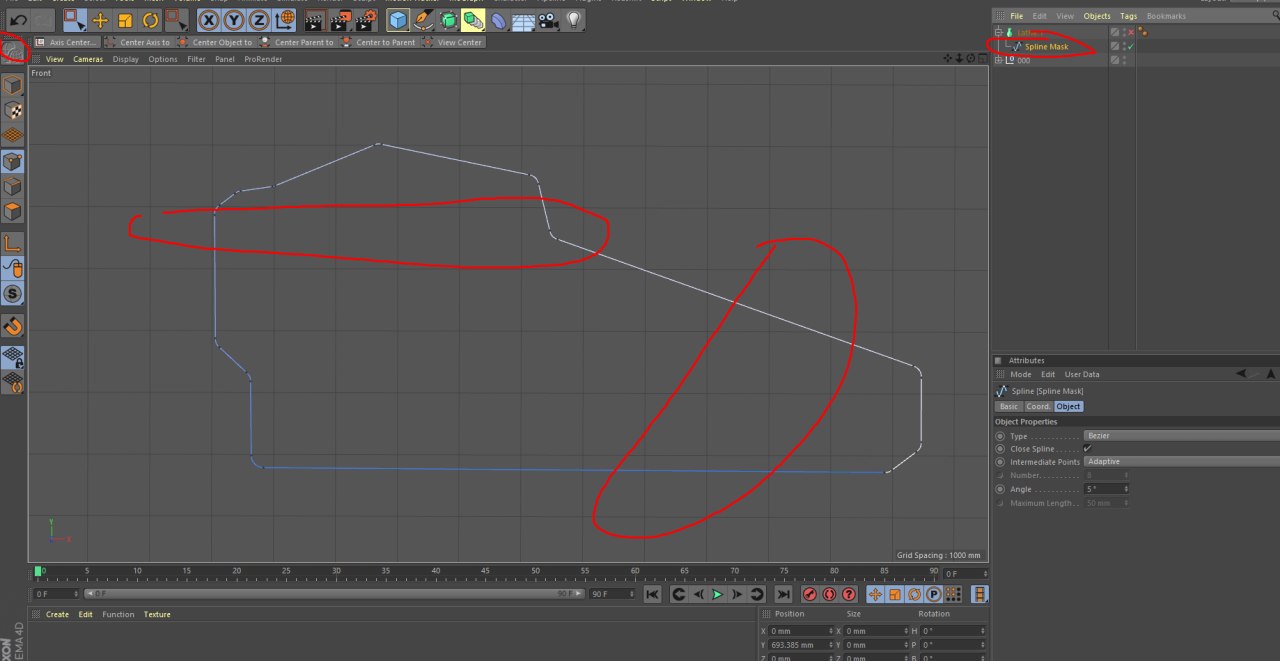The height and width of the screenshot is (661, 1280).
Task: Toggle Parameter keyframe recording P icon
Action: tap(933, 594)
